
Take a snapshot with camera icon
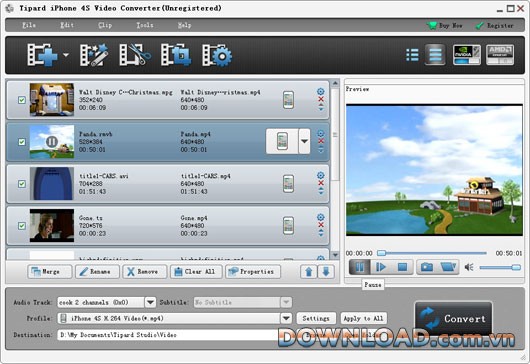point(427,267)
